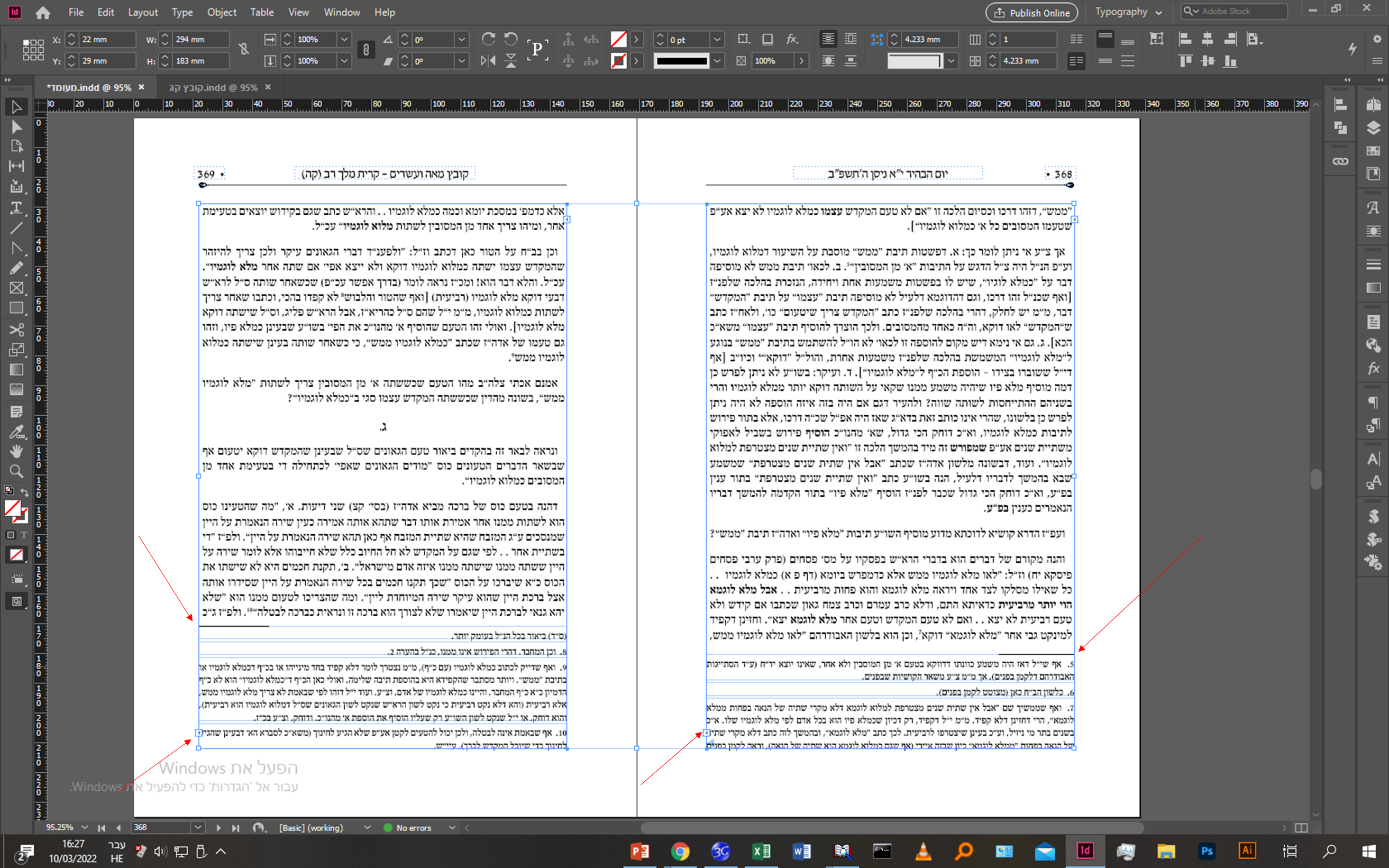The height and width of the screenshot is (868, 1389).
Task: Toggle constrain proportions for width and height
Action: point(244,49)
